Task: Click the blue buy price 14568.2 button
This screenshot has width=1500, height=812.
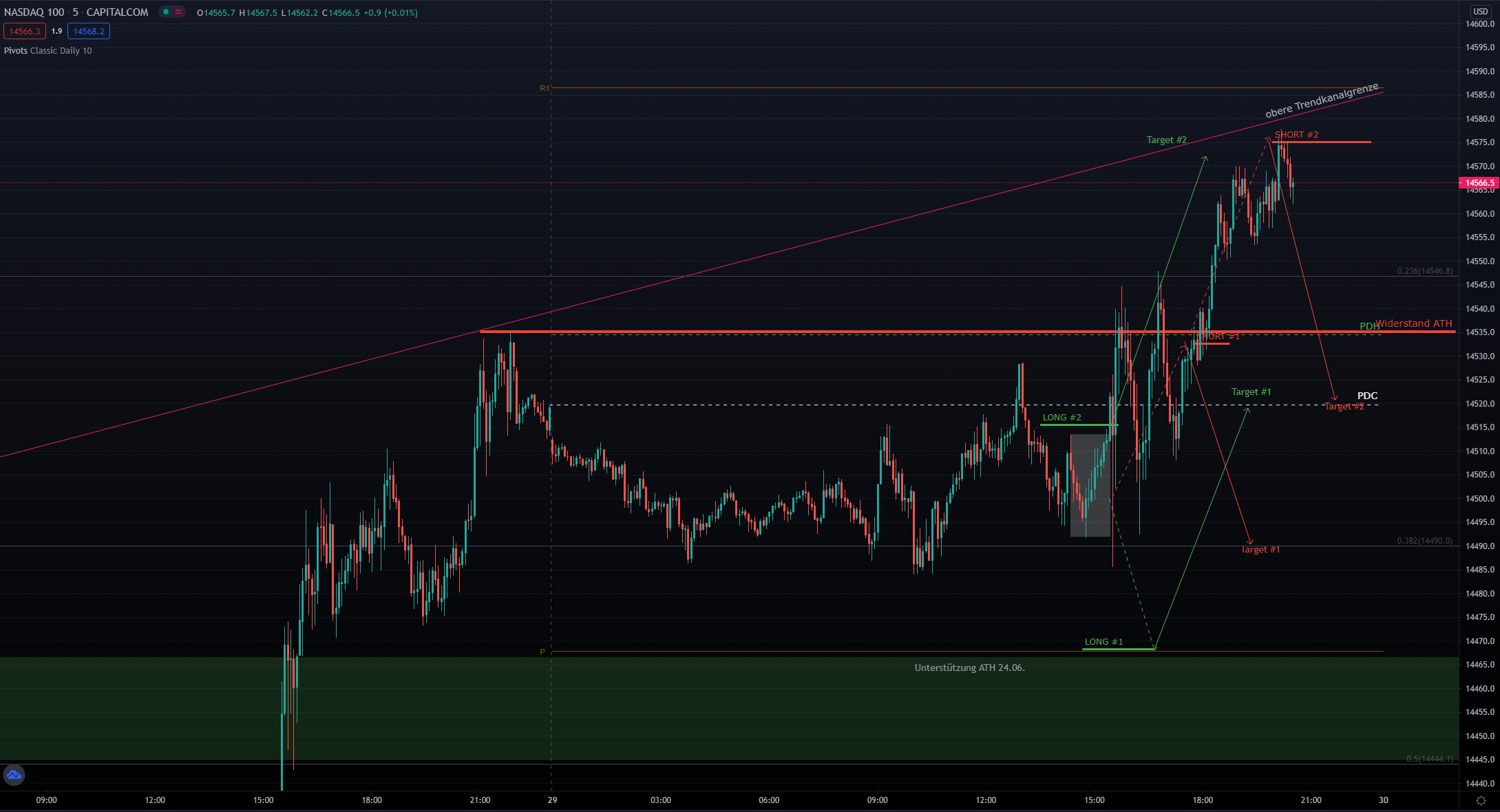Action: pyautogui.click(x=89, y=31)
